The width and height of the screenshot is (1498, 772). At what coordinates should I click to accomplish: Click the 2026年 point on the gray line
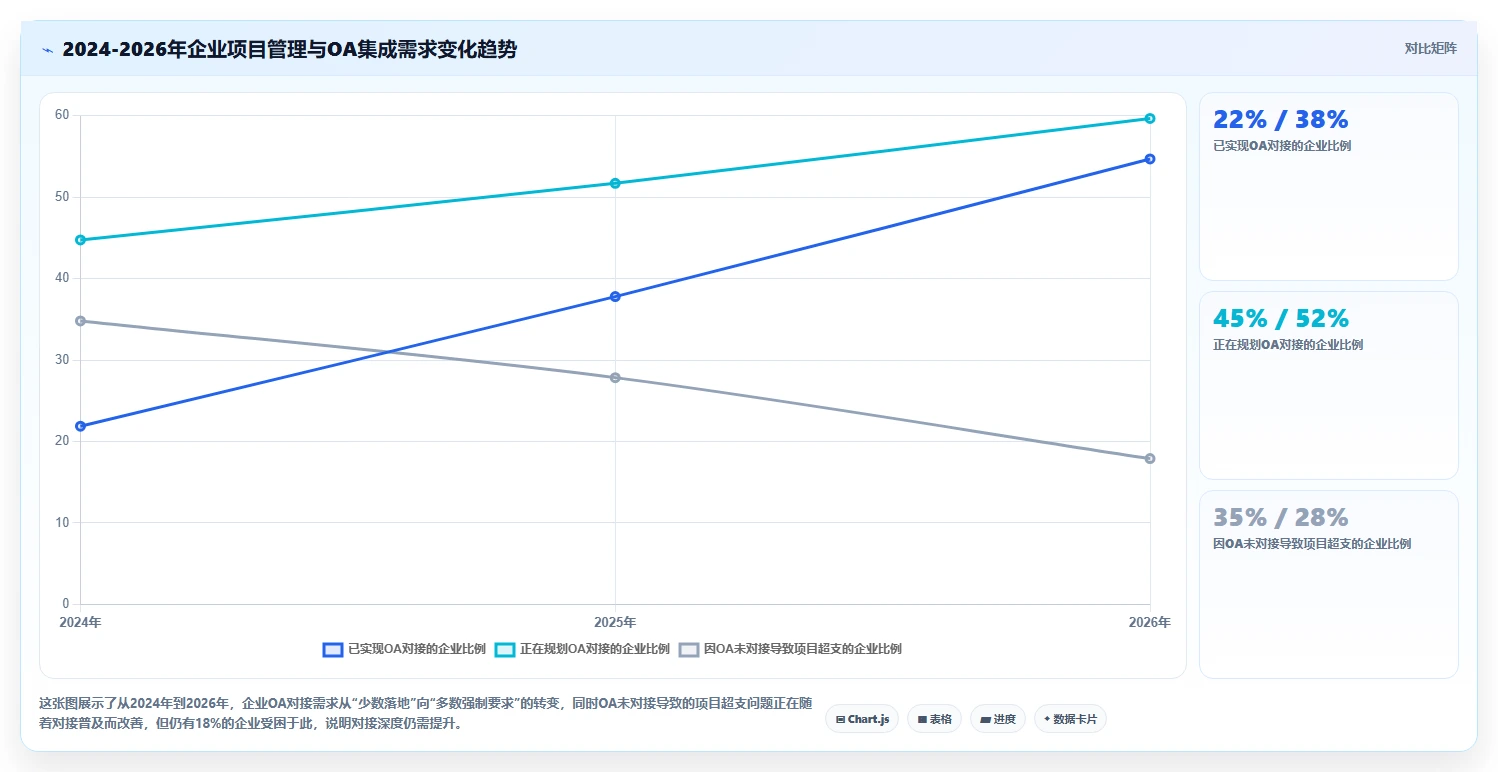1150,458
